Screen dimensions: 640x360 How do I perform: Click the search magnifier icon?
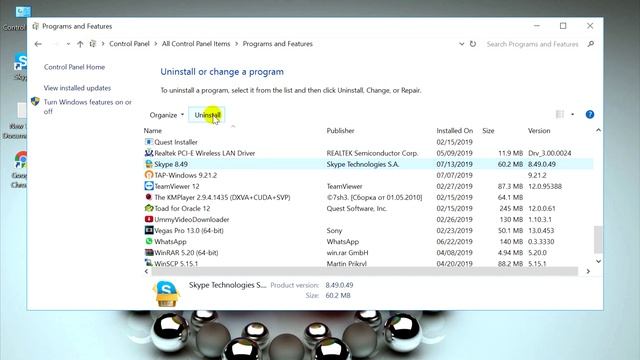pyautogui.click(x=591, y=44)
